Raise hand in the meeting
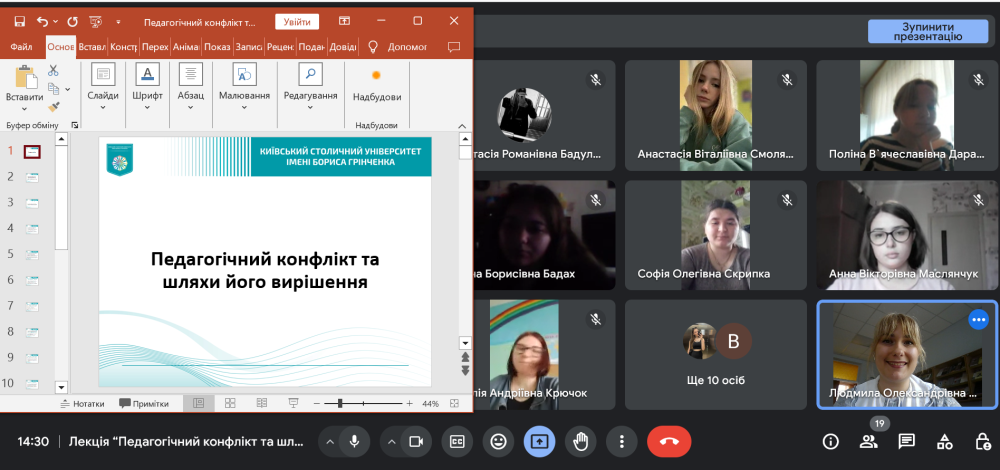 (580, 441)
